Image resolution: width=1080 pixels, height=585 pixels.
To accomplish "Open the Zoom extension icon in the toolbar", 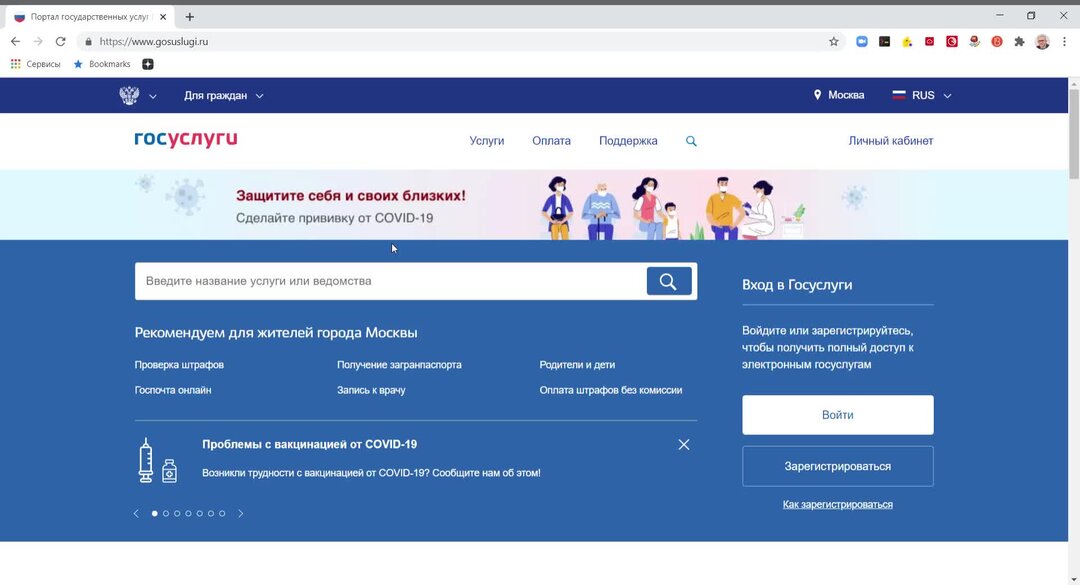I will 861,41.
